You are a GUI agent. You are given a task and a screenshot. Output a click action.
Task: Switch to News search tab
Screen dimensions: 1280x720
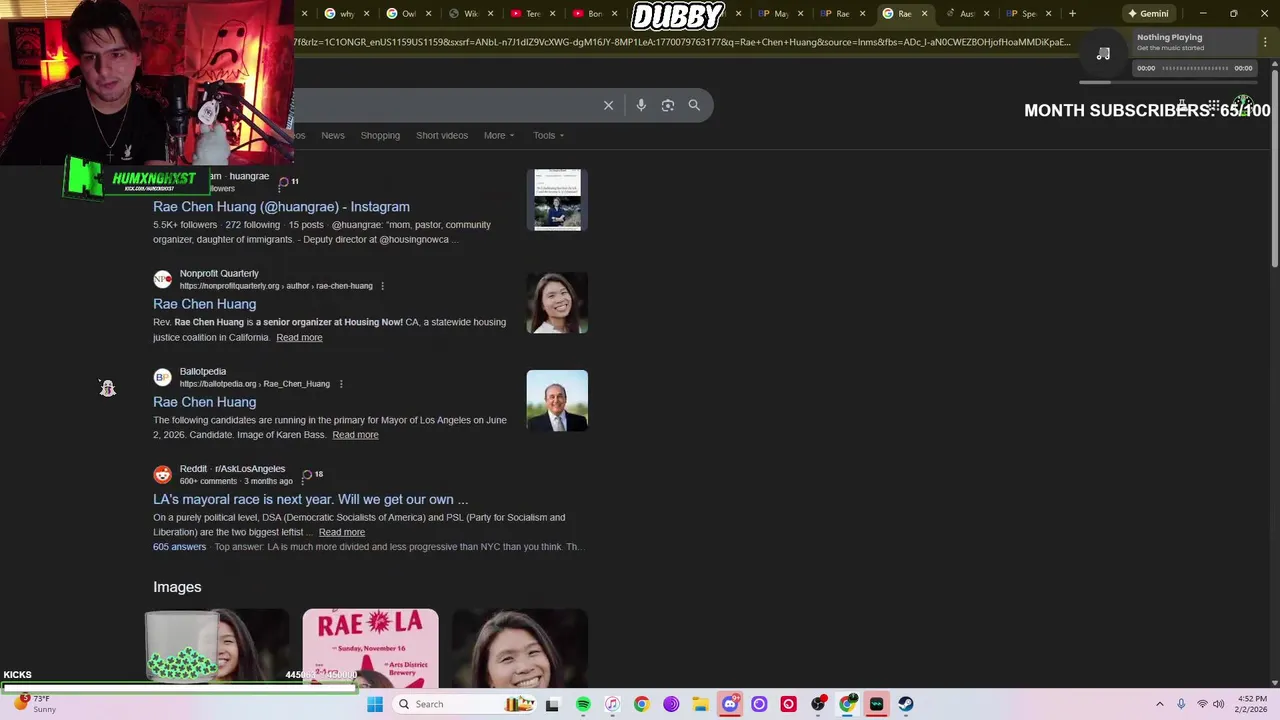(333, 136)
